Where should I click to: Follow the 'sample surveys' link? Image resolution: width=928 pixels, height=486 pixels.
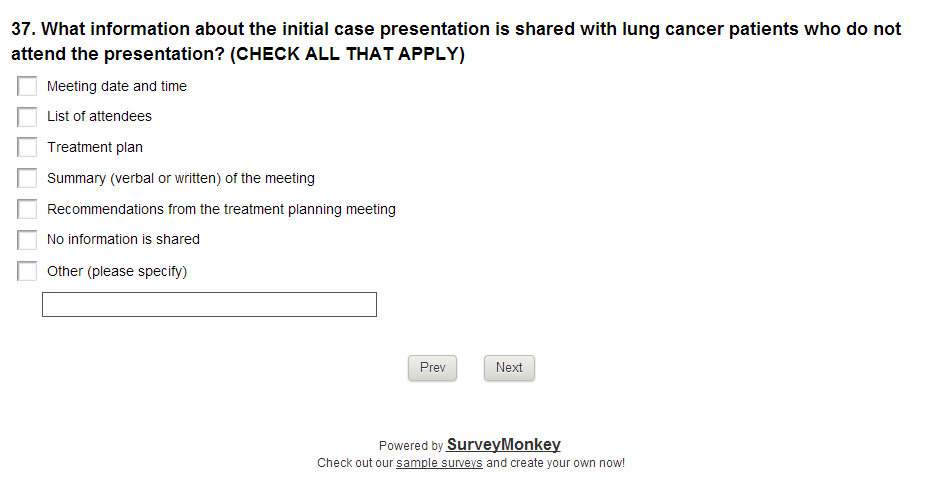pos(439,463)
